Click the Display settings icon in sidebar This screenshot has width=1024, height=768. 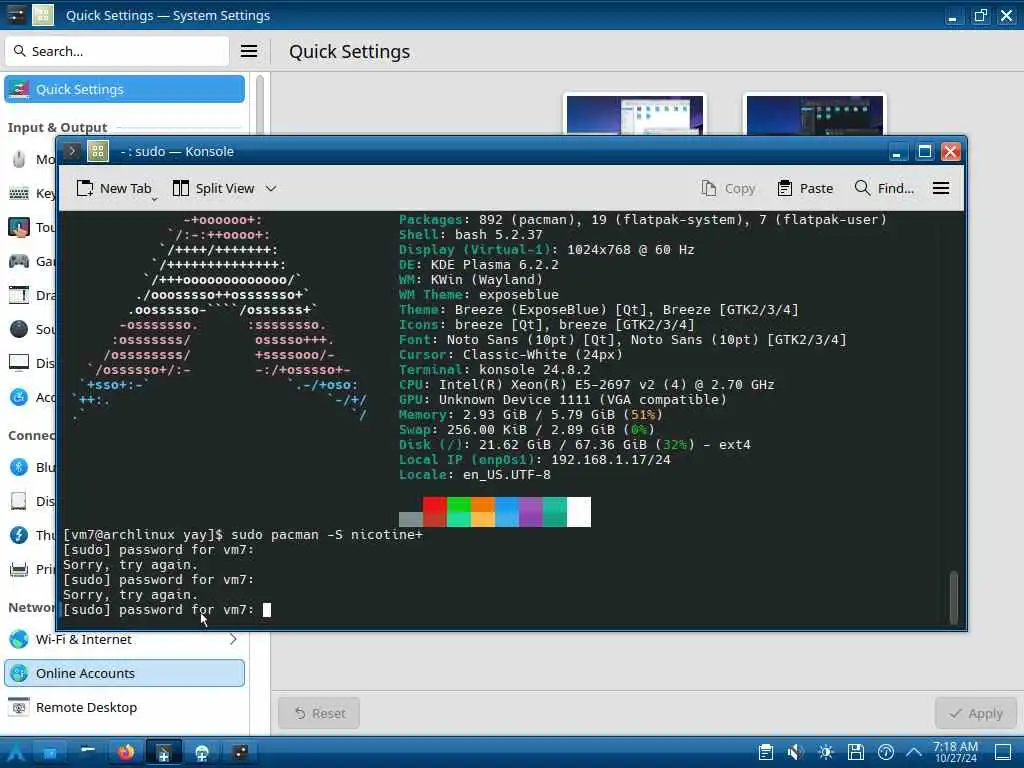tap(19, 363)
